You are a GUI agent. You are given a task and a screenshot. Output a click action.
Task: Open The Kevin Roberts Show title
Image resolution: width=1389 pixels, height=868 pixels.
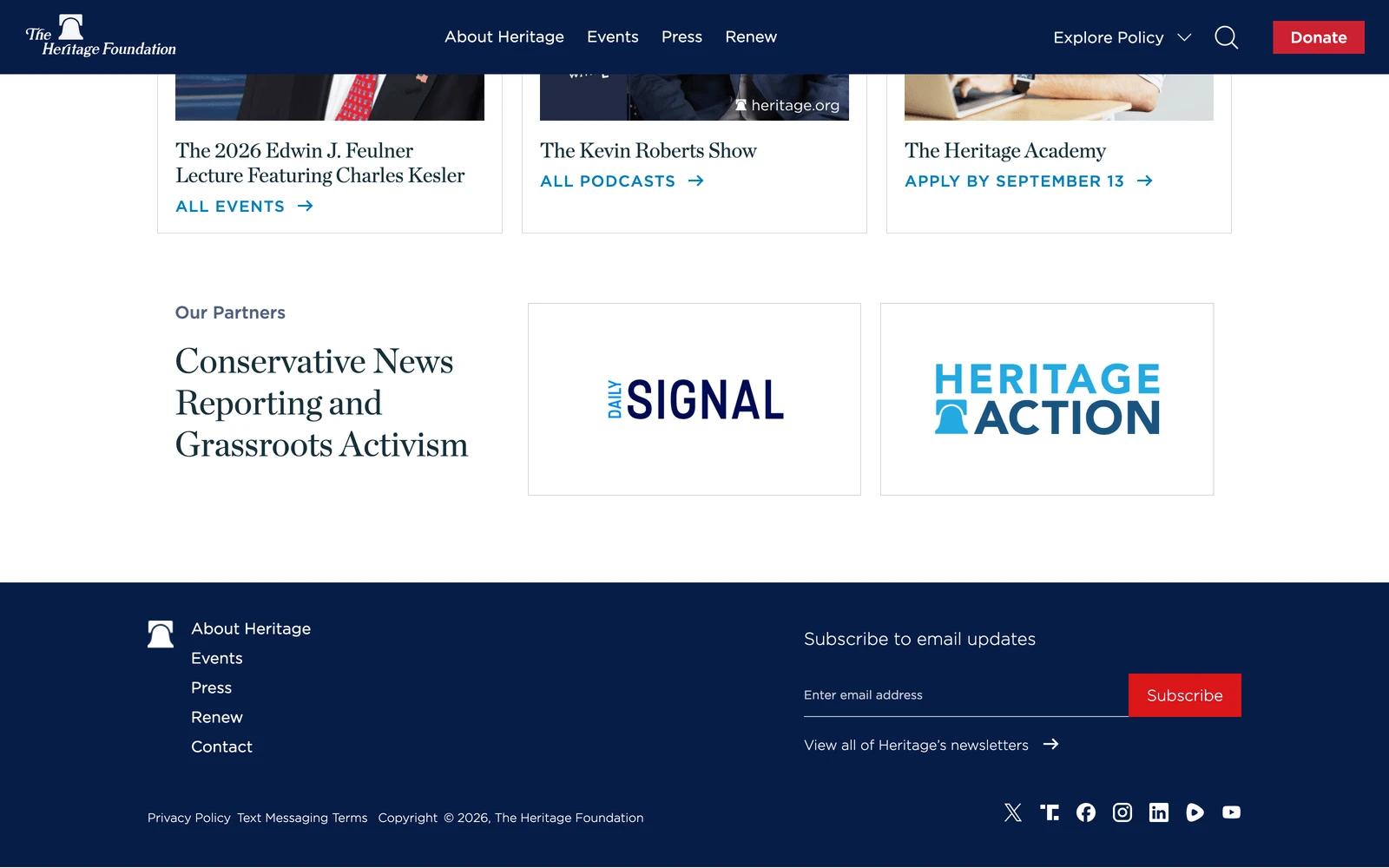[648, 150]
